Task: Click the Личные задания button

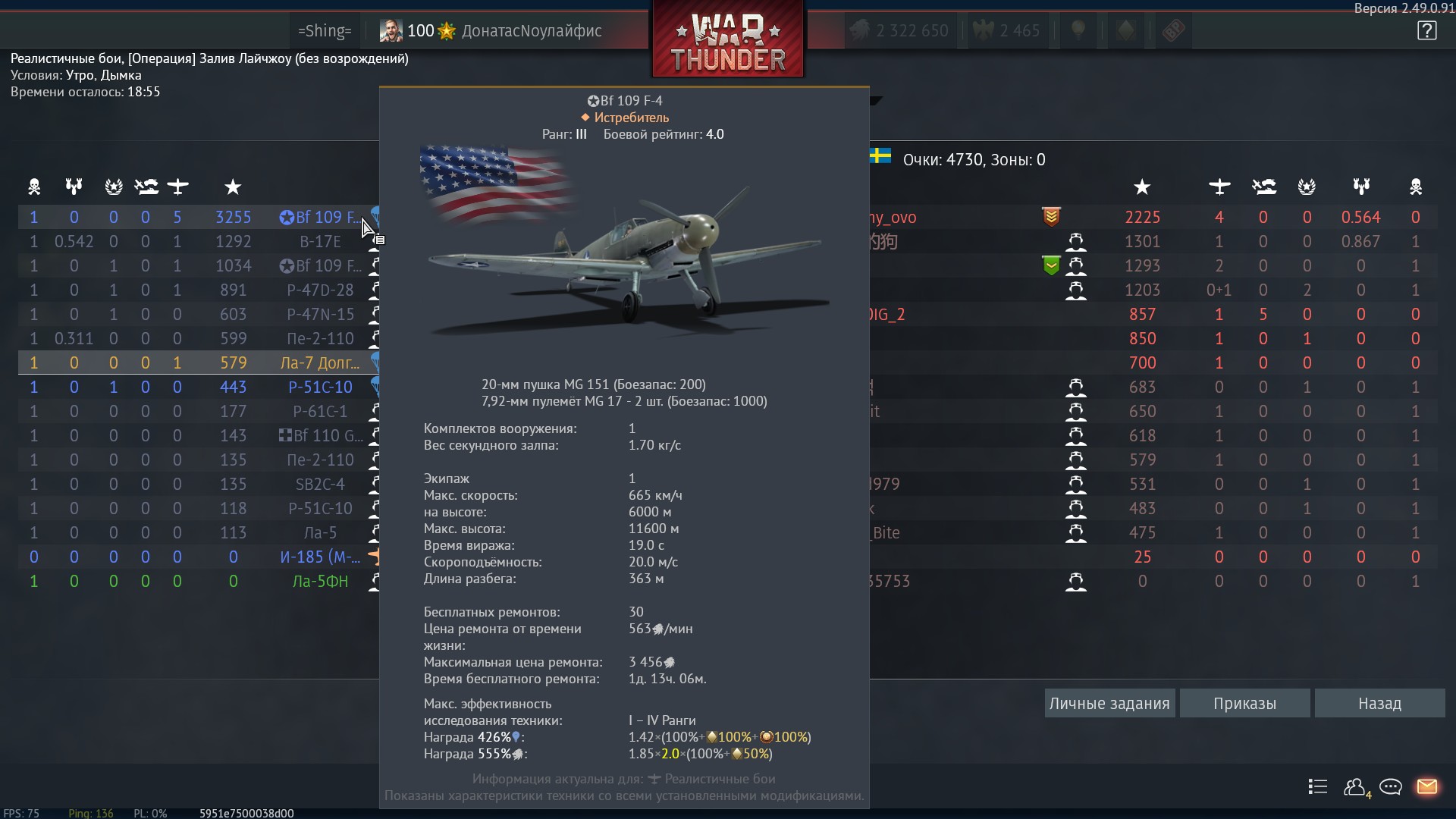Action: tap(1109, 703)
